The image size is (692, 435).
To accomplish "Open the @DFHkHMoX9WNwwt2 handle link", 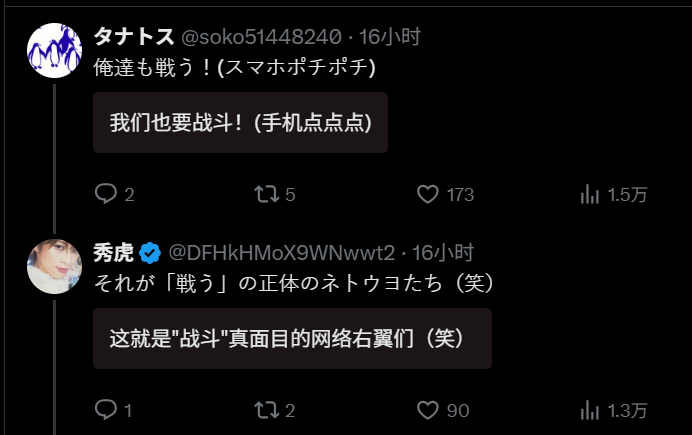I will (x=282, y=253).
